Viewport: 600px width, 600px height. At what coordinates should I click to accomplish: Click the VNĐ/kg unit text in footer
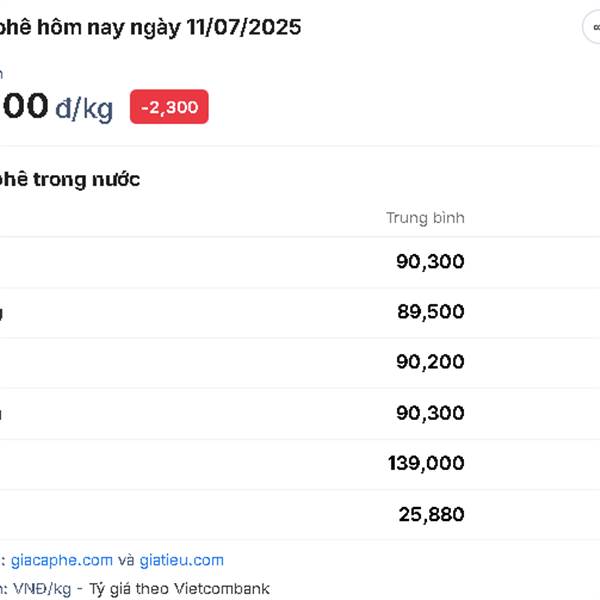click(42, 589)
